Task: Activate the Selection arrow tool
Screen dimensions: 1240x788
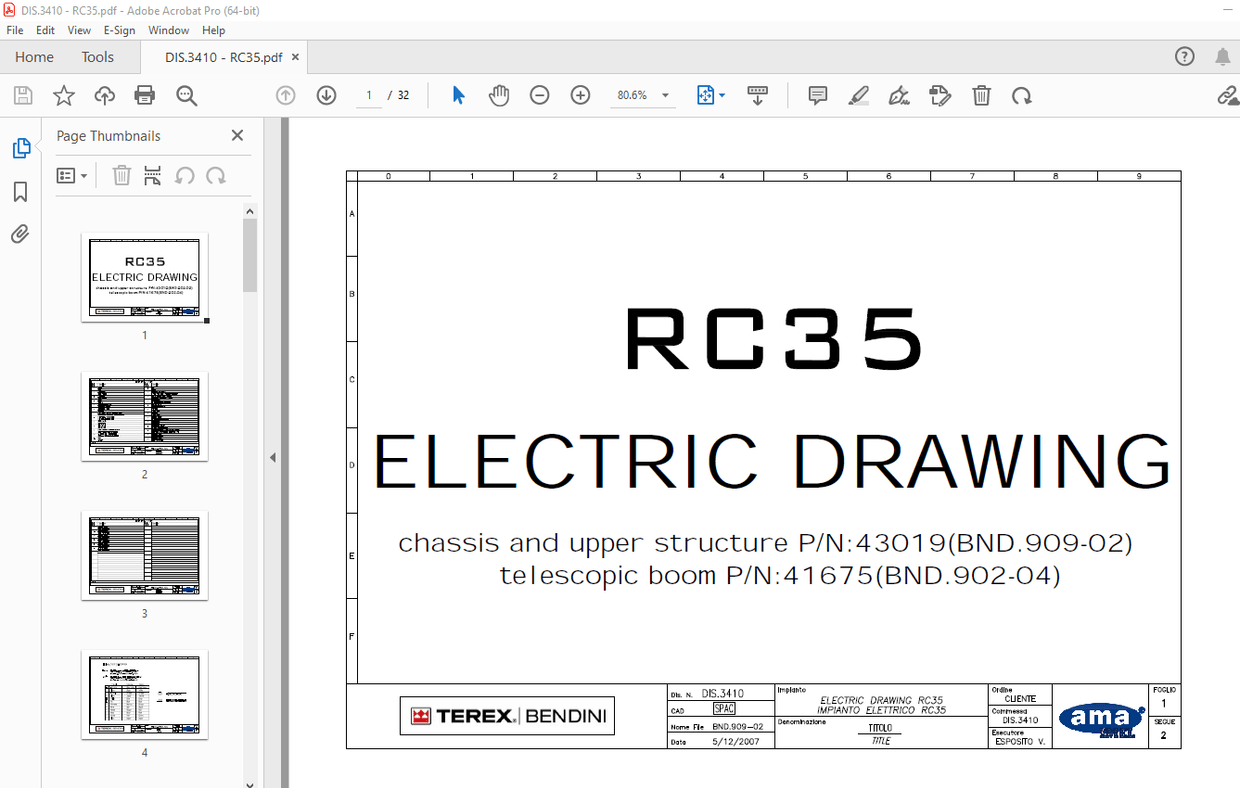Action: click(458, 95)
